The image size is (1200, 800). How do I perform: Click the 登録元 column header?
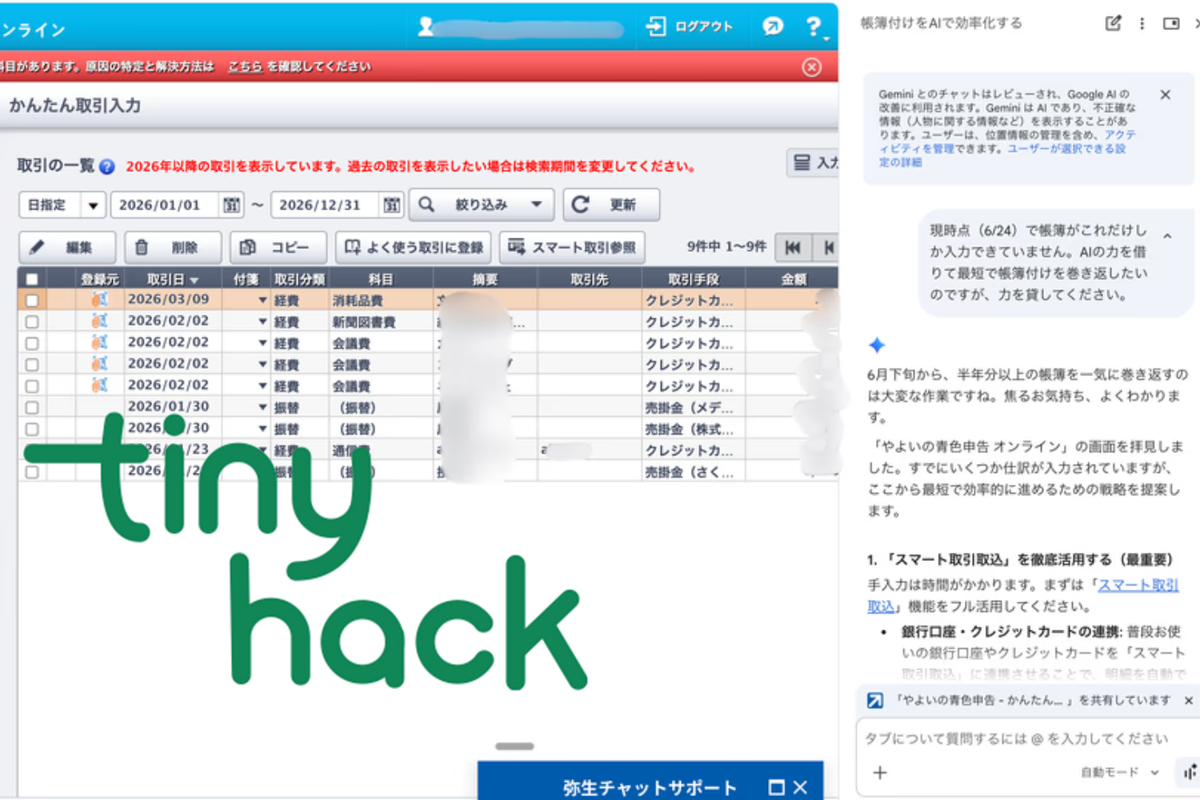(99, 279)
